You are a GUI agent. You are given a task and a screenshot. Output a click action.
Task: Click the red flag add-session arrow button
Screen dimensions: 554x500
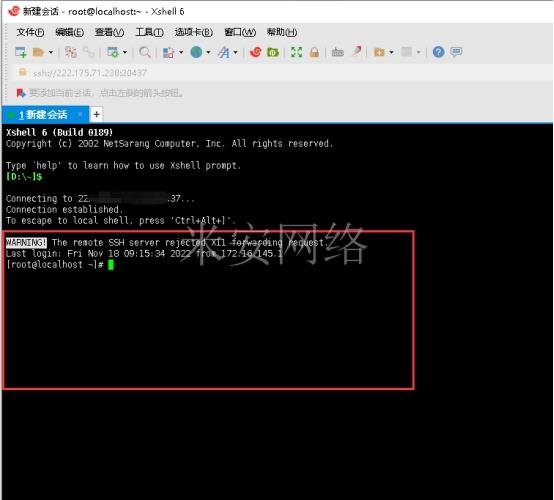click(x=21, y=93)
